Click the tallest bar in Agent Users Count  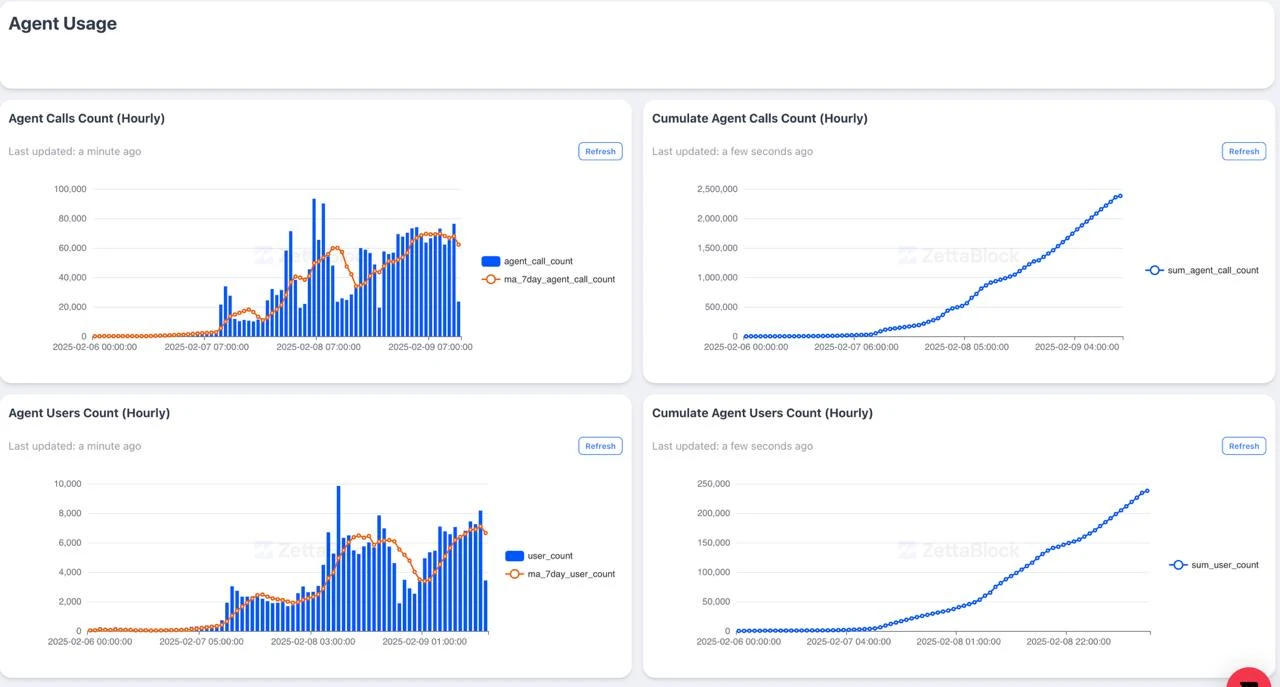pos(338,560)
